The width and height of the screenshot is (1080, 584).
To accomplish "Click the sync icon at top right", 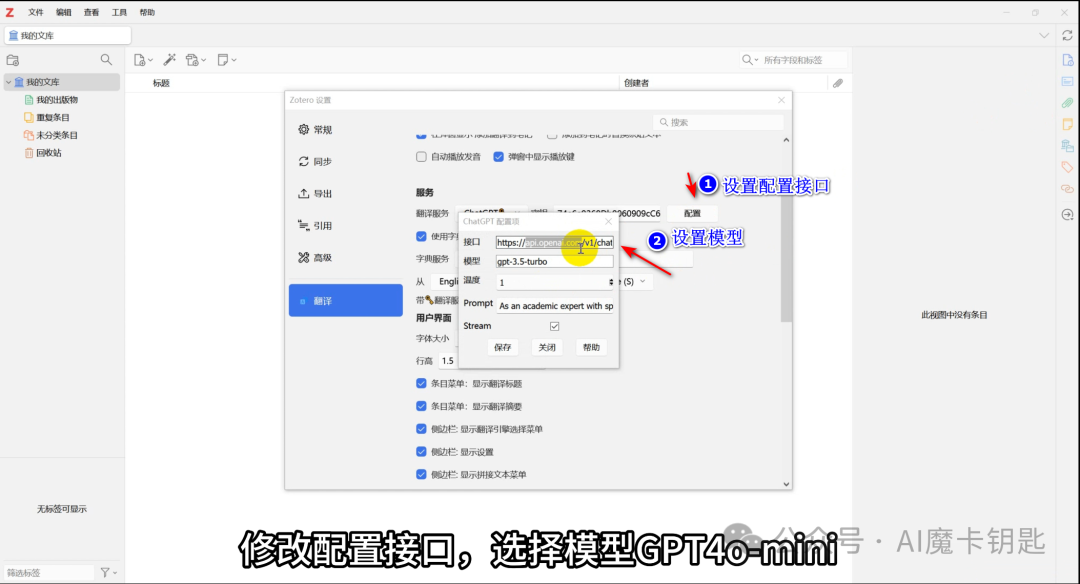I will 1068,35.
